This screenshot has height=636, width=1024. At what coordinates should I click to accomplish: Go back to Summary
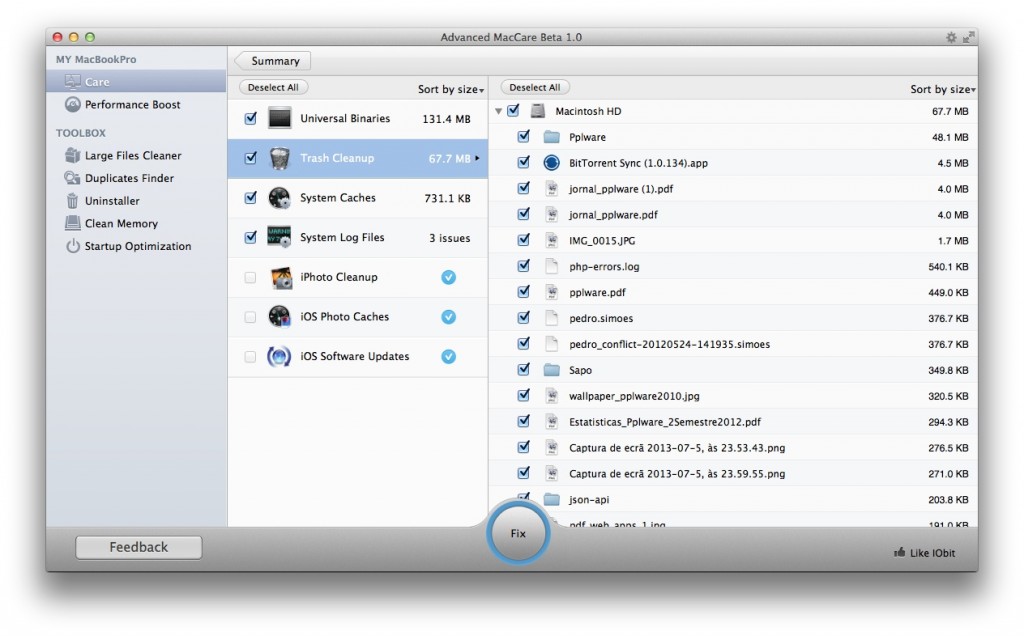click(x=272, y=61)
